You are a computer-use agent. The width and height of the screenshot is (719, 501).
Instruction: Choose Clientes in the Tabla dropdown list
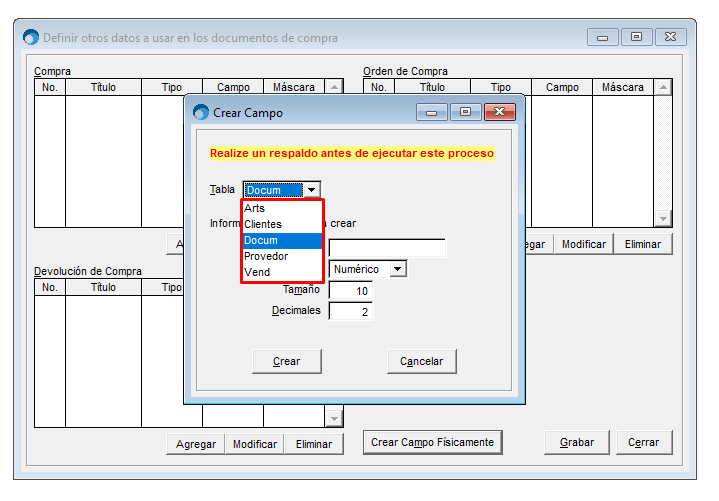click(x=282, y=224)
